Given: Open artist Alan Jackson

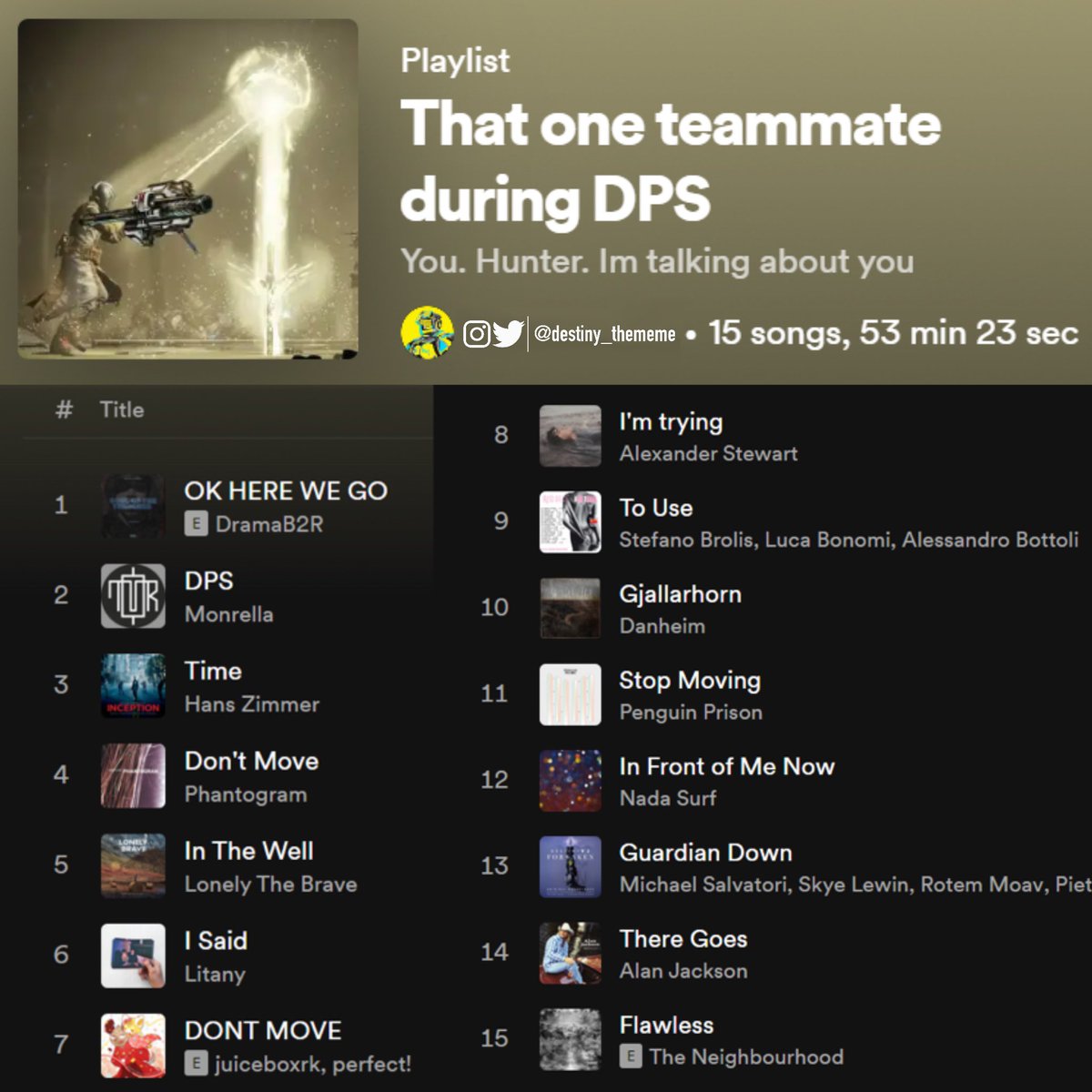Looking at the screenshot, I should pos(683,971).
